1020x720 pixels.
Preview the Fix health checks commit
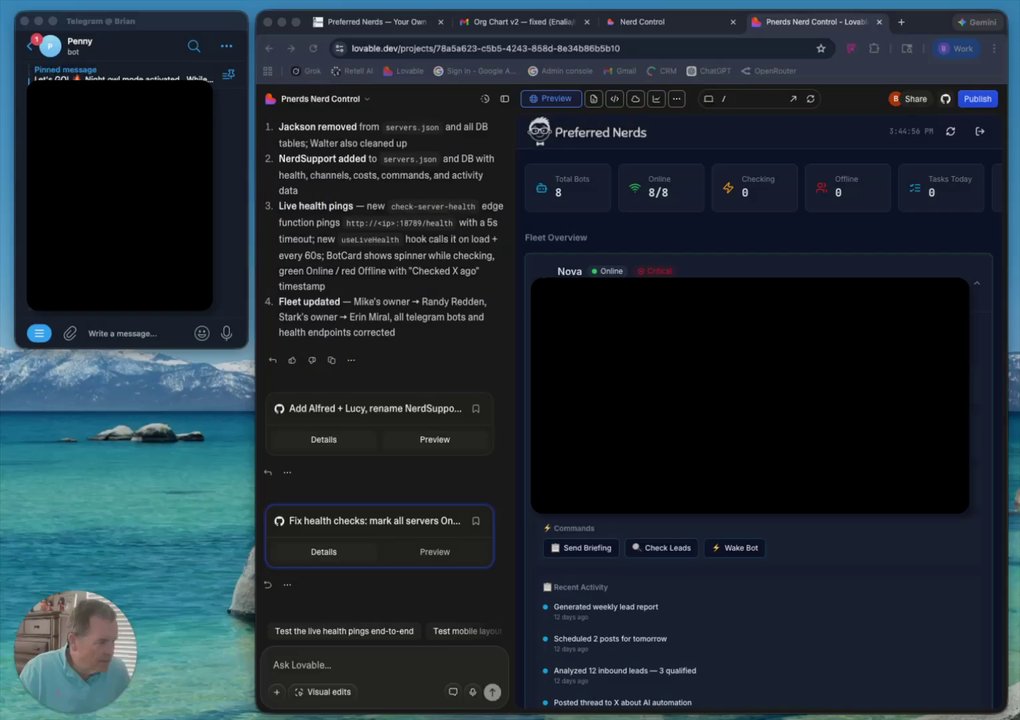coord(435,552)
